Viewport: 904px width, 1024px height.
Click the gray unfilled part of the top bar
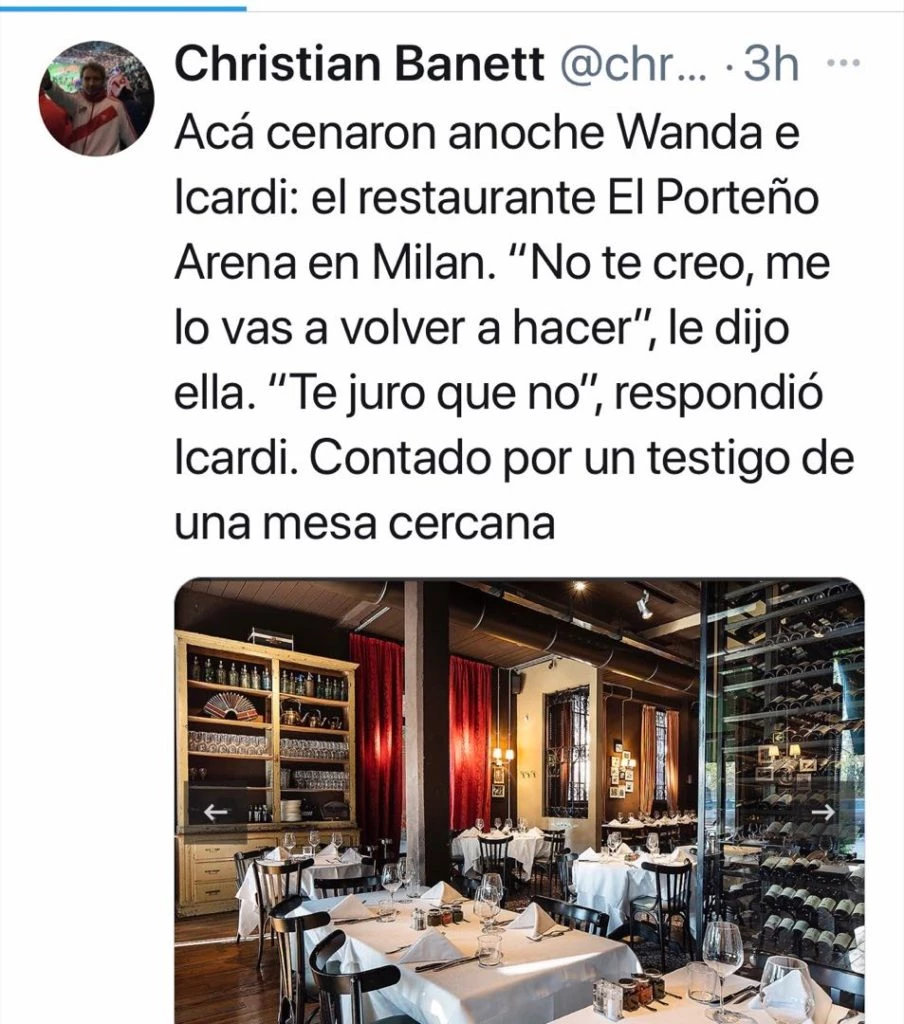pyautogui.click(x=575, y=8)
